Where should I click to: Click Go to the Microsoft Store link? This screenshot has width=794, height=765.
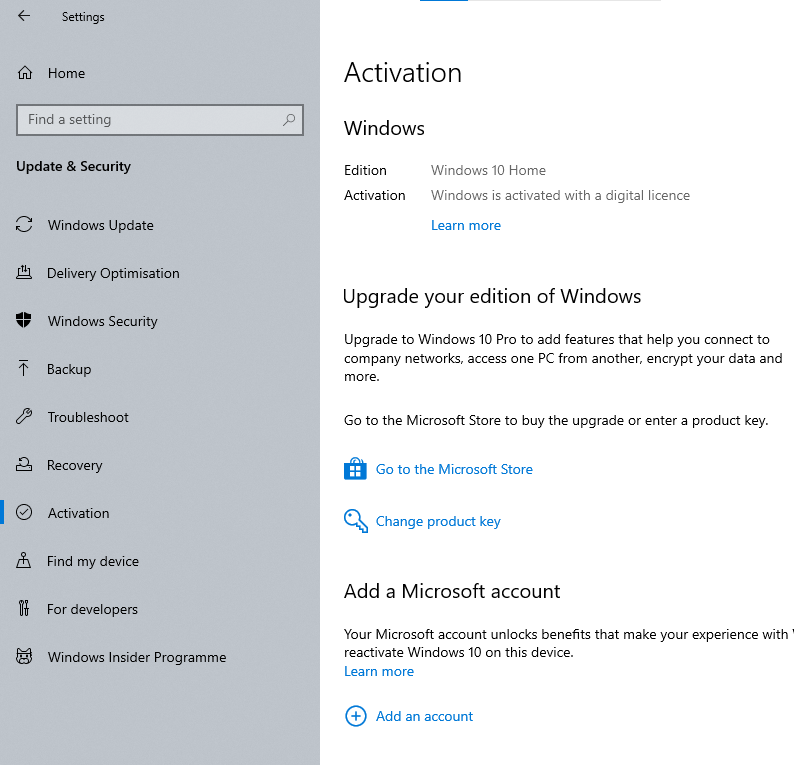[x=454, y=469]
